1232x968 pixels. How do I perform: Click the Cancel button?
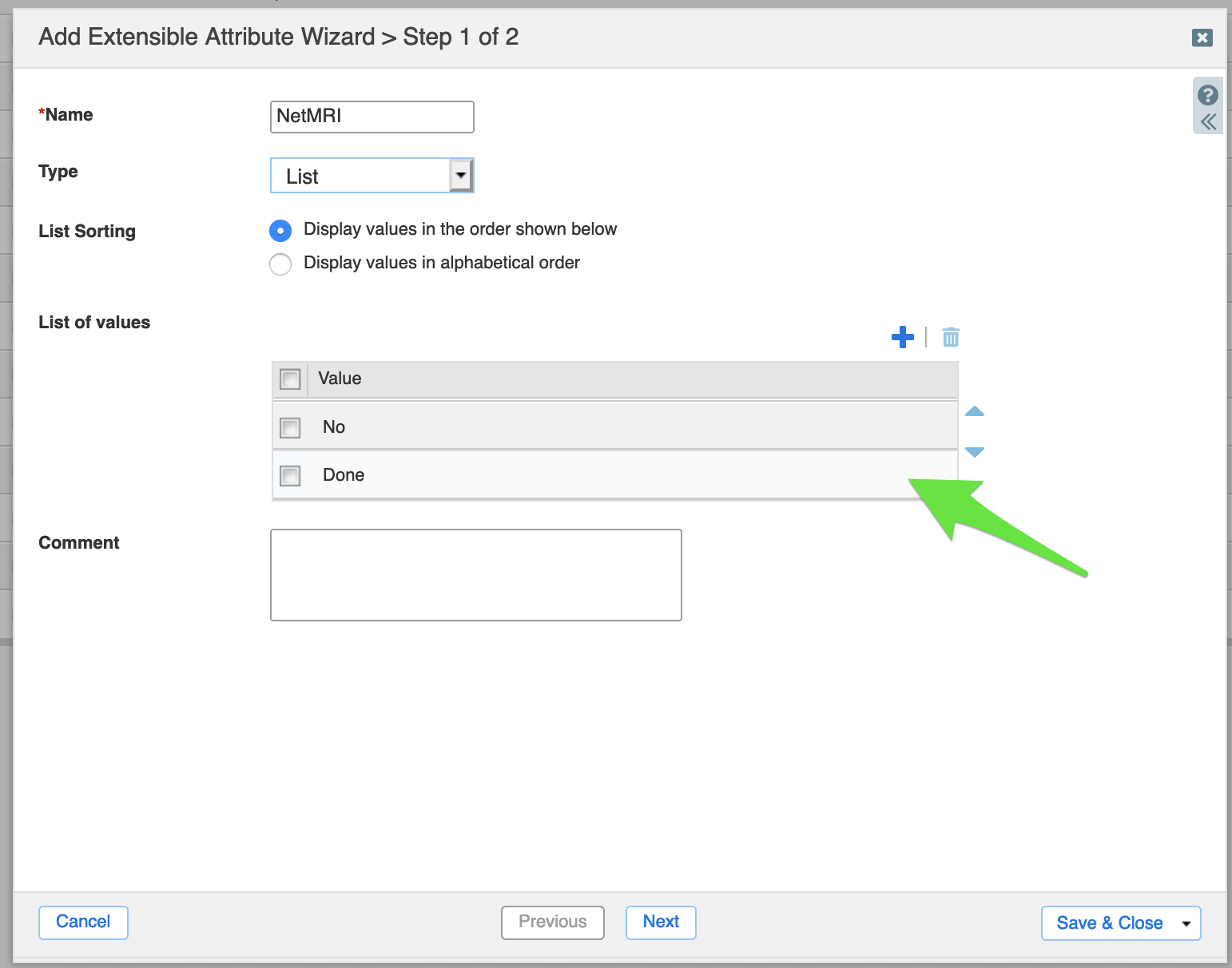(83, 922)
